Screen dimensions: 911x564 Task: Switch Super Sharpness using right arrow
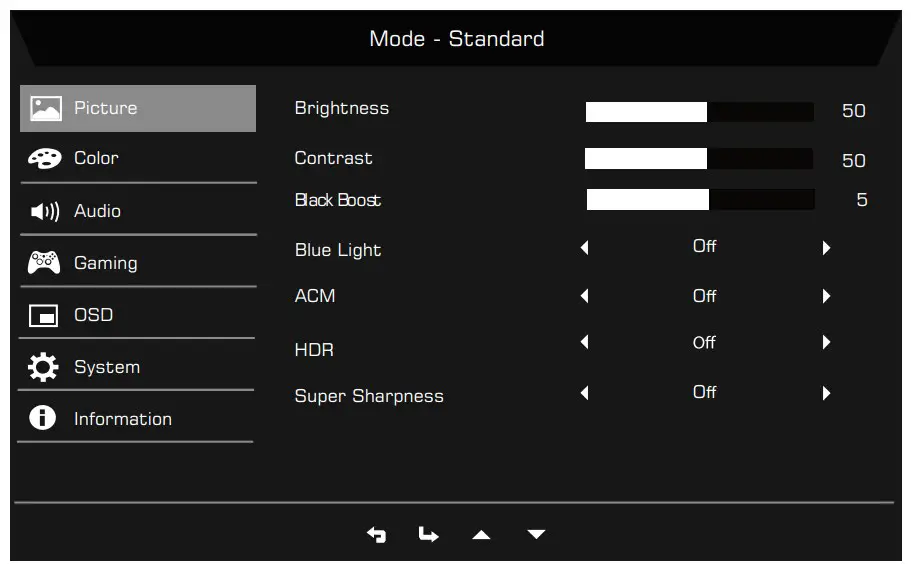826,393
